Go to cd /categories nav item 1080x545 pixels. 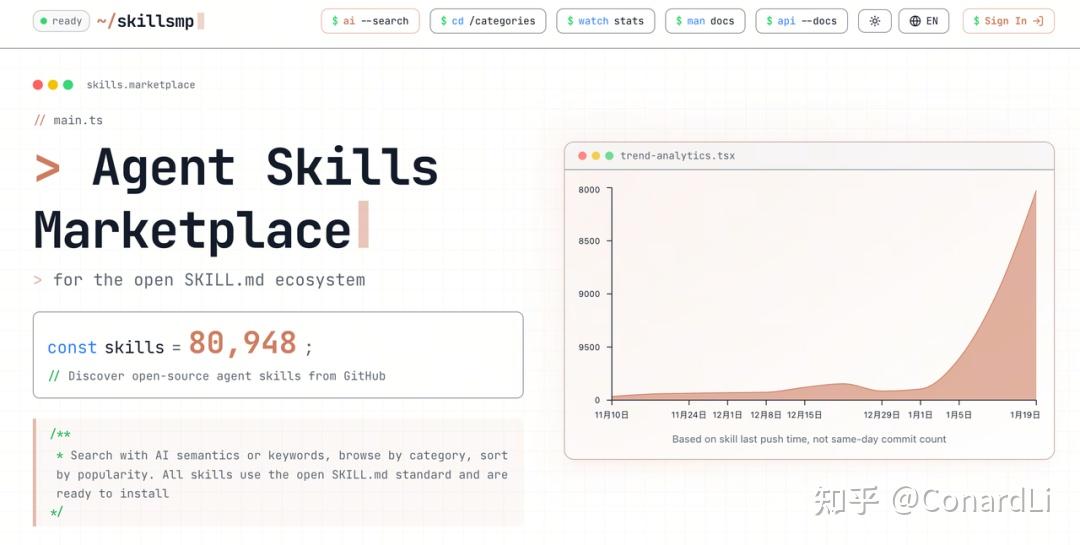(x=488, y=21)
